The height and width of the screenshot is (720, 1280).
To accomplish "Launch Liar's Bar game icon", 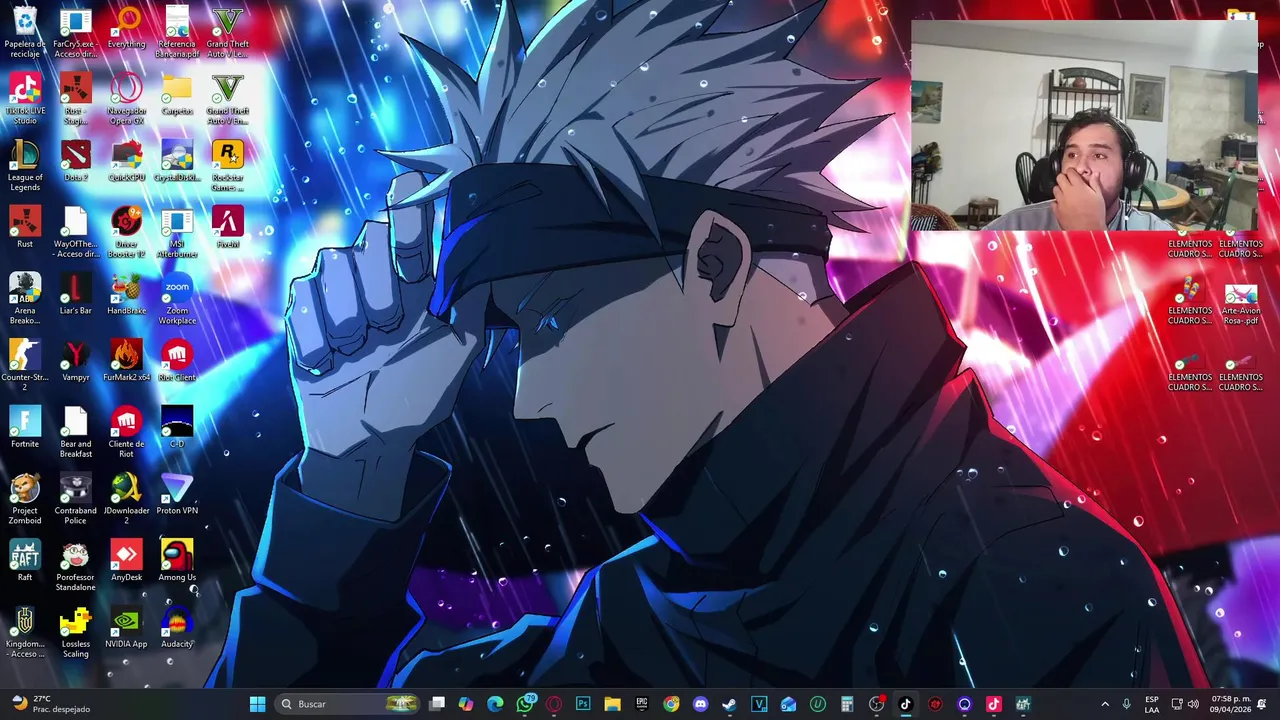I will (x=75, y=295).
